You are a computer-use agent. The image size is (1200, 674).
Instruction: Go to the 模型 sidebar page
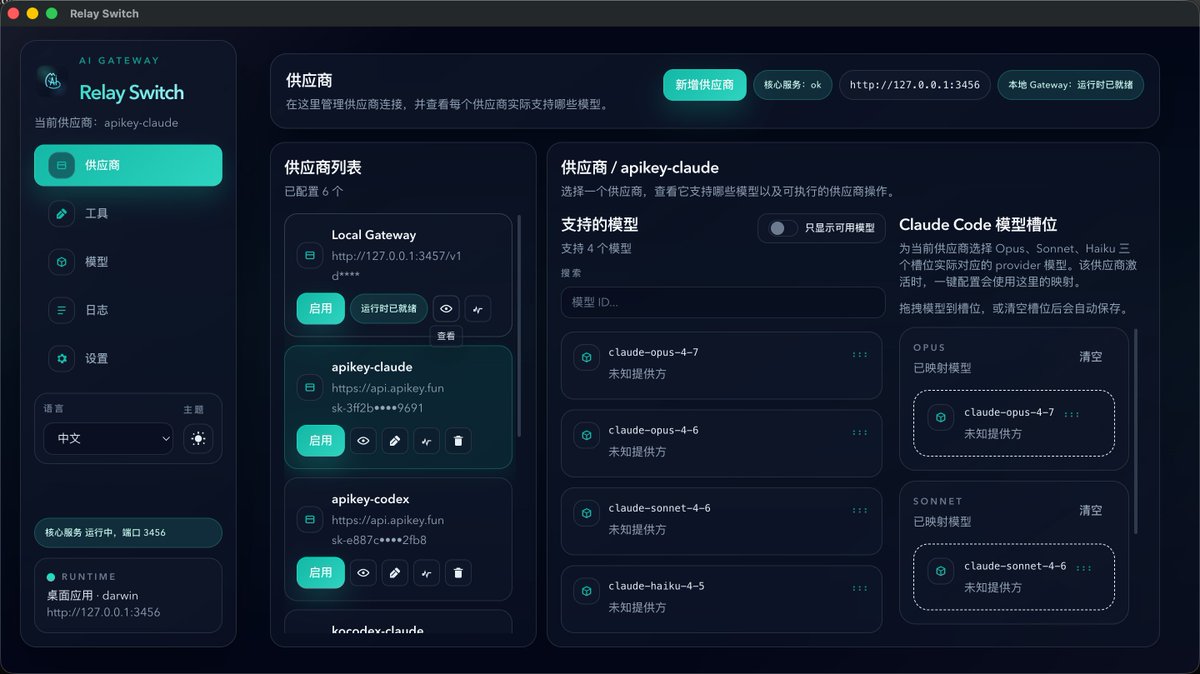coord(128,261)
